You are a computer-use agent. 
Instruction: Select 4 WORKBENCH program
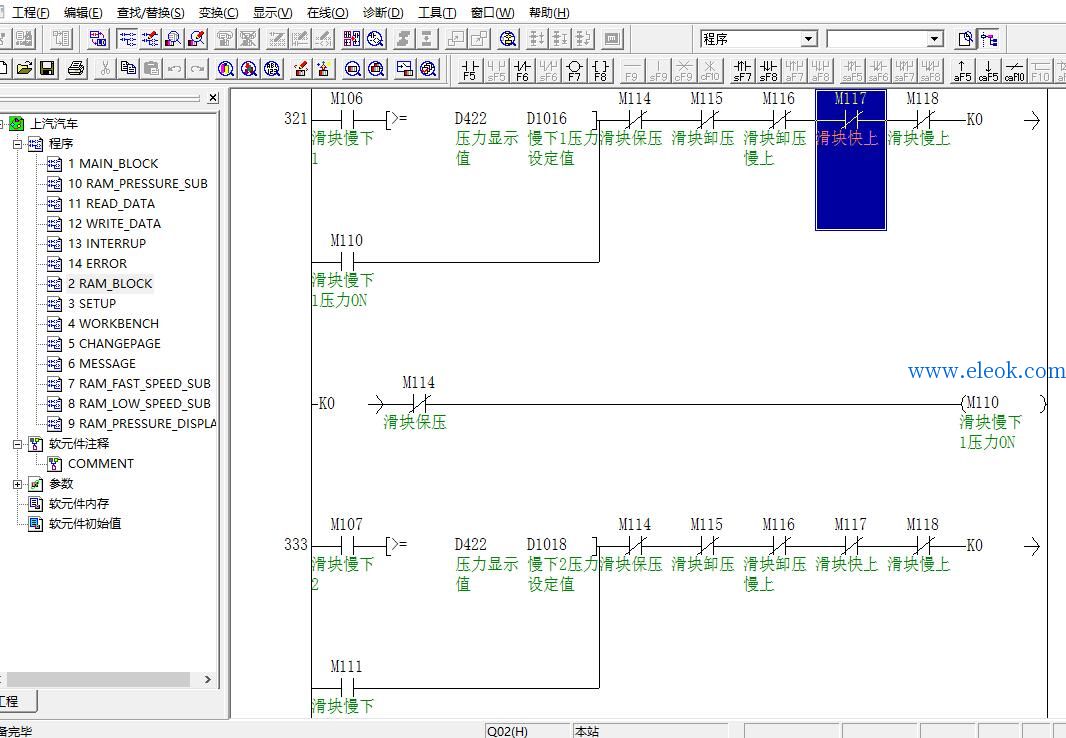point(113,323)
